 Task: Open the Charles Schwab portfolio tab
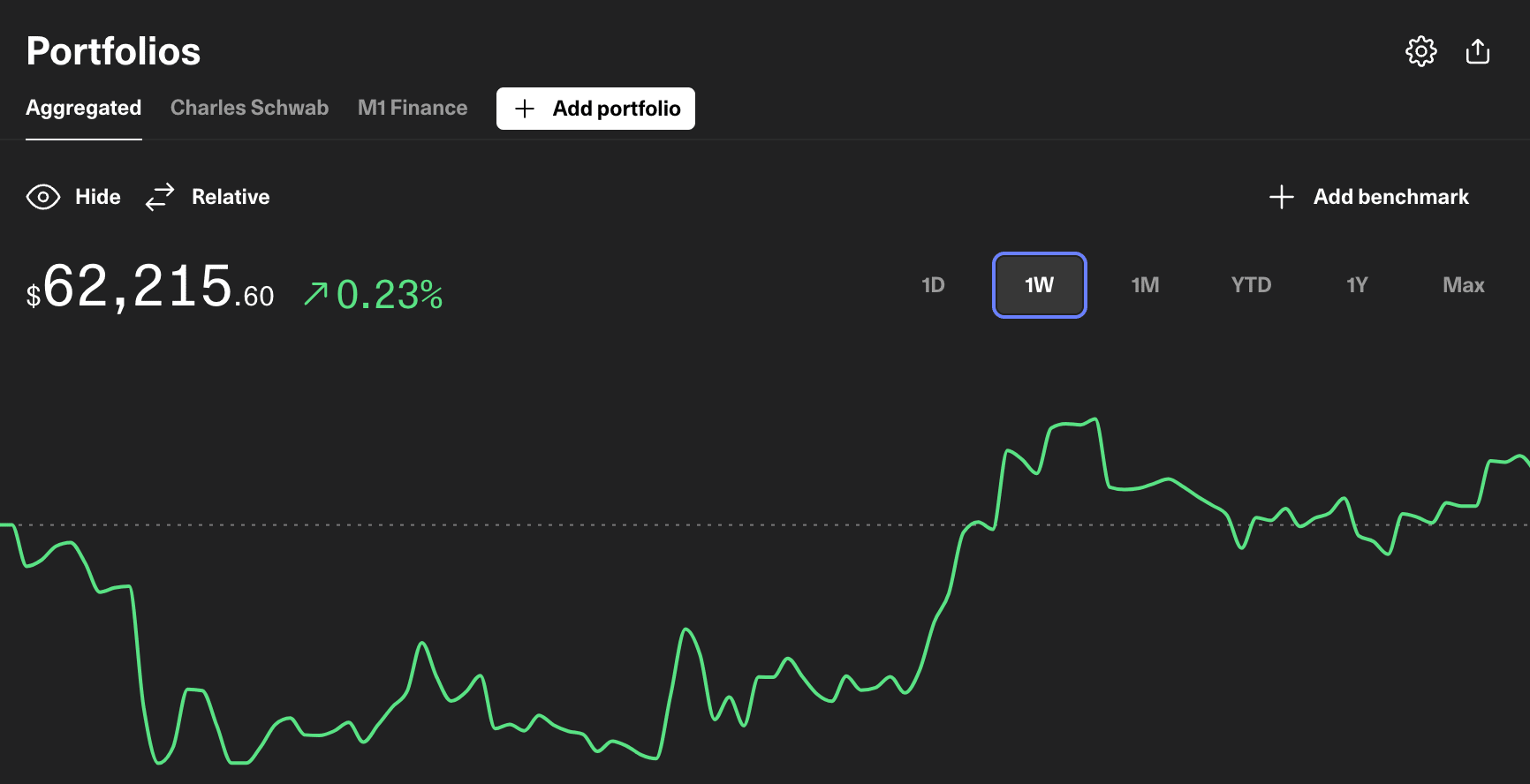pos(249,108)
